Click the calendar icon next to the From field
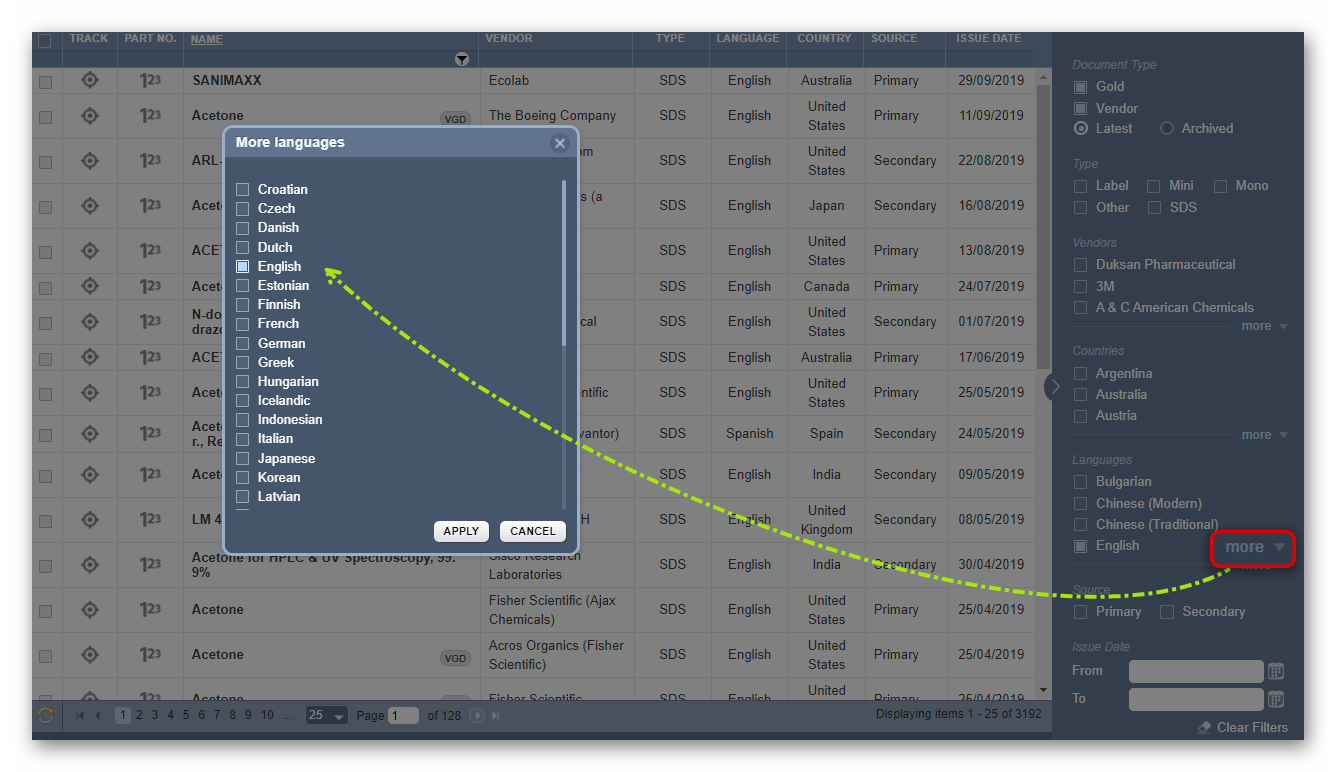 point(1276,671)
